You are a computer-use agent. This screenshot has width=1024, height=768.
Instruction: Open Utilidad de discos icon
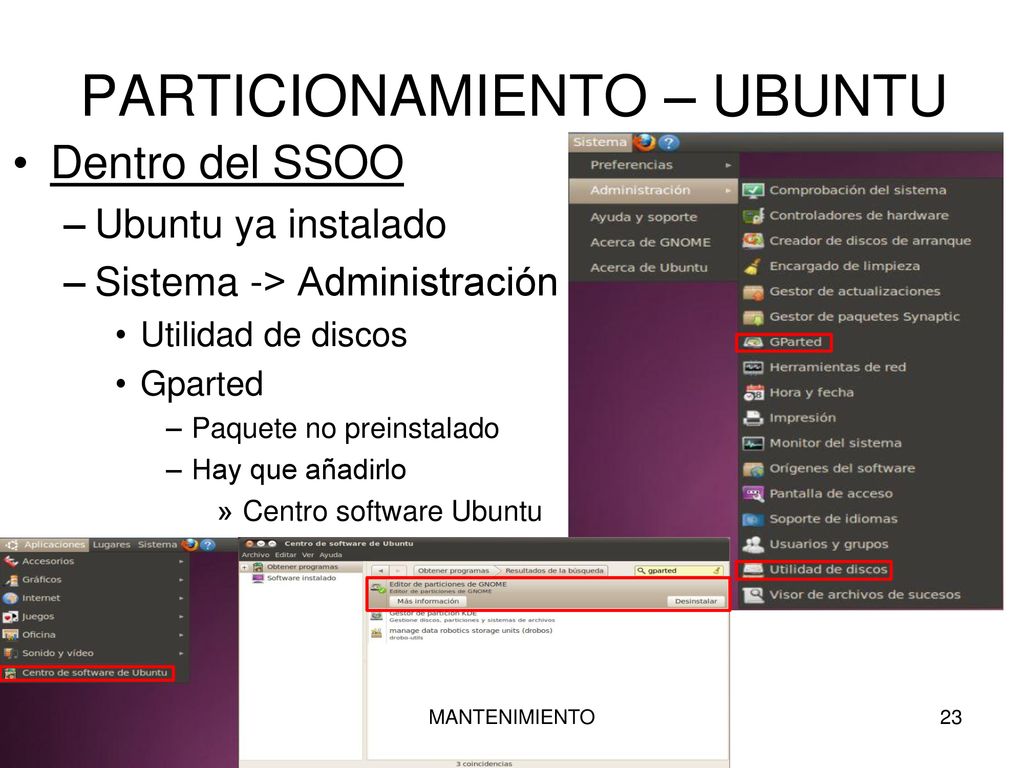click(x=753, y=570)
